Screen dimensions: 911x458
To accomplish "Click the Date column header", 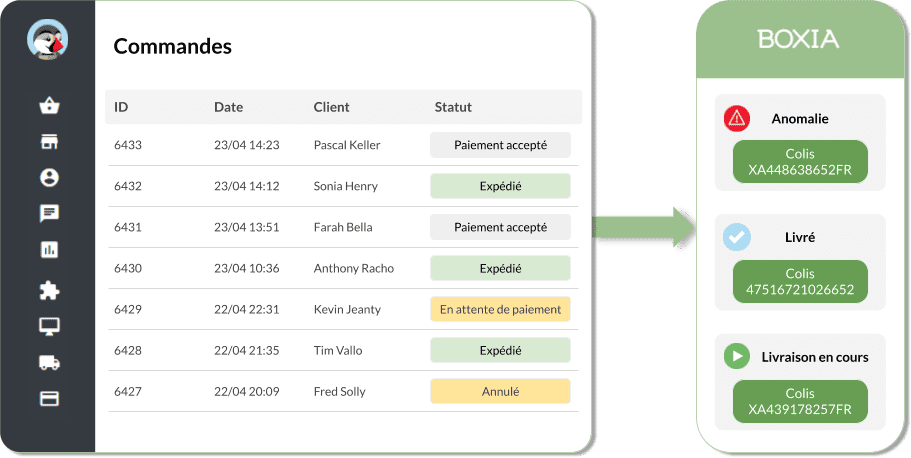I will 228,107.
